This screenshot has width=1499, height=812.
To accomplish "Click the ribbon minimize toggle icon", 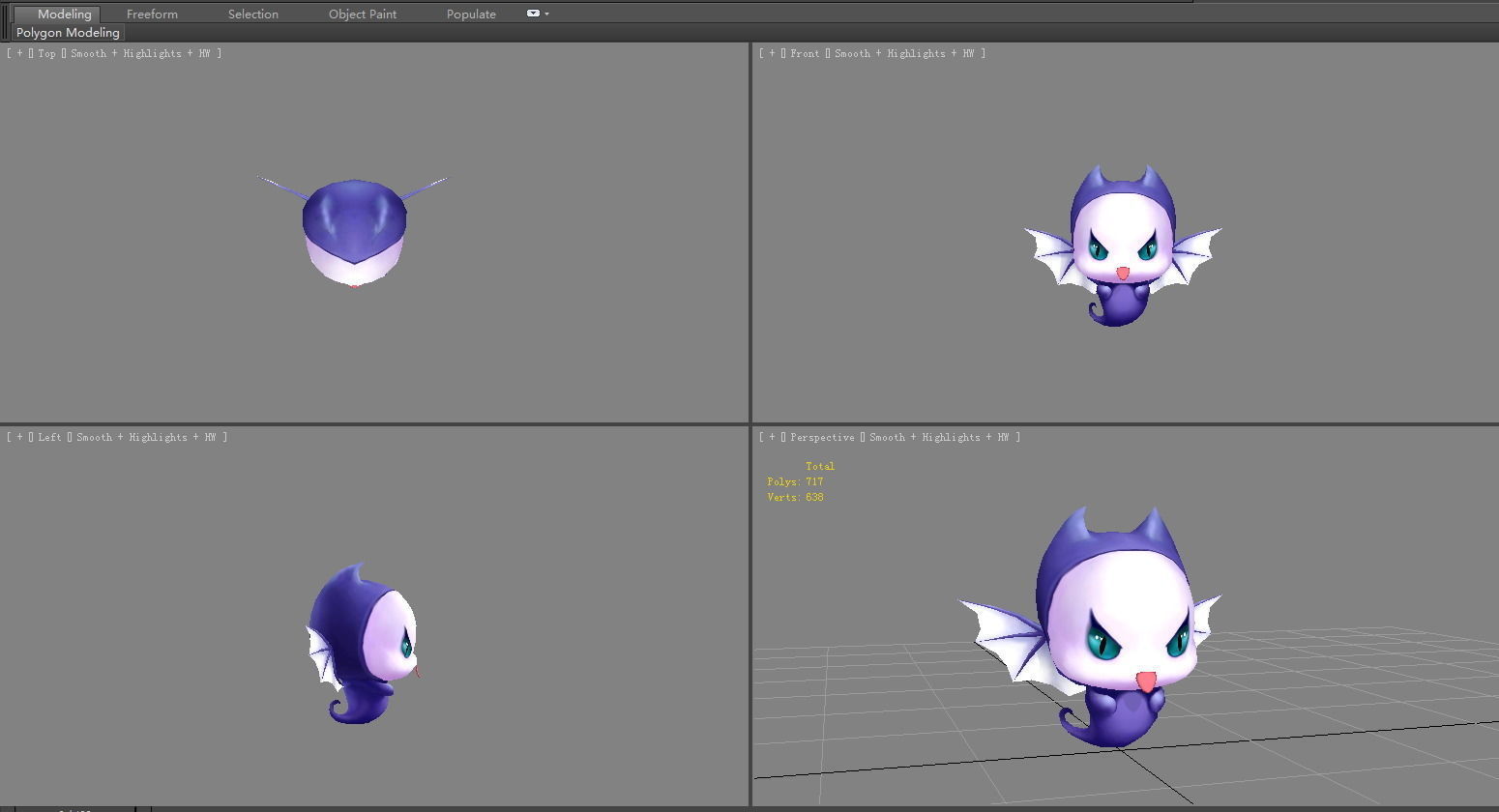I will pos(533,14).
